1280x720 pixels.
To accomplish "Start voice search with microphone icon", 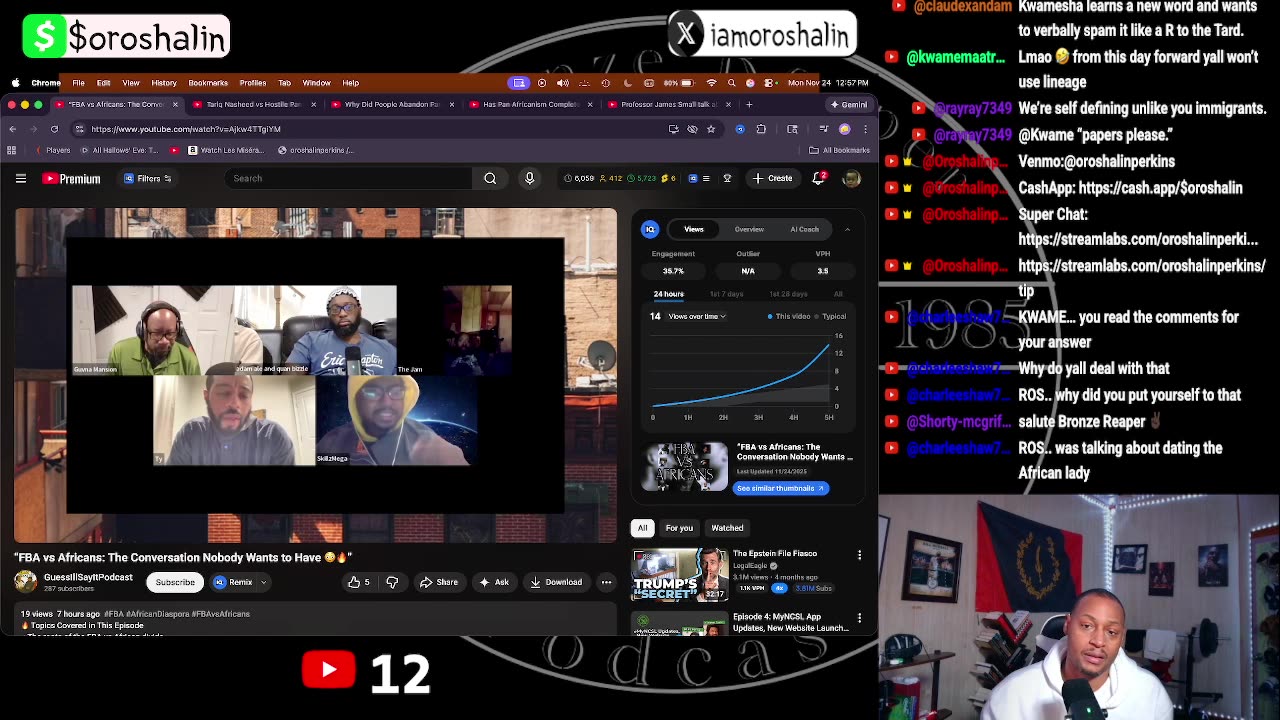I will (x=530, y=179).
